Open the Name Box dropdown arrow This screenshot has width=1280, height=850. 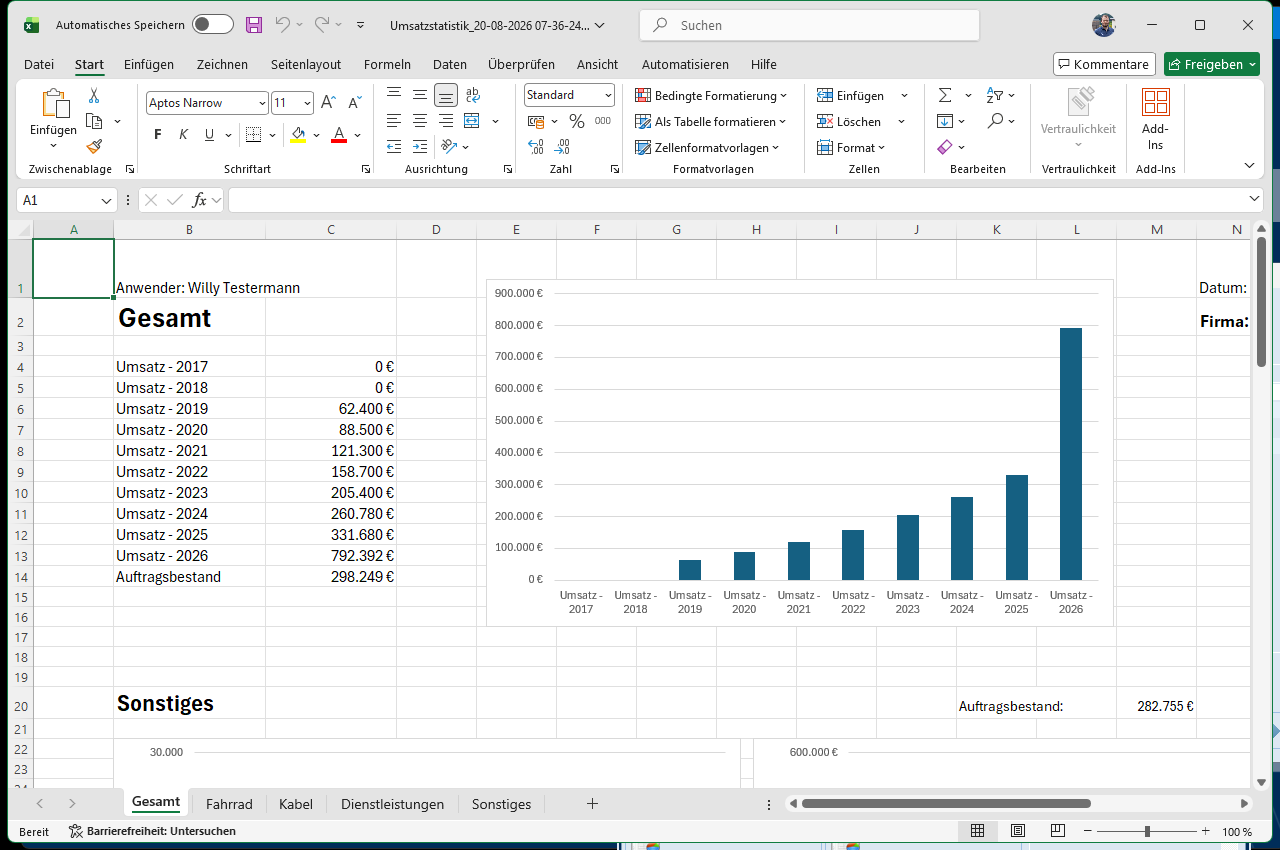(107, 200)
